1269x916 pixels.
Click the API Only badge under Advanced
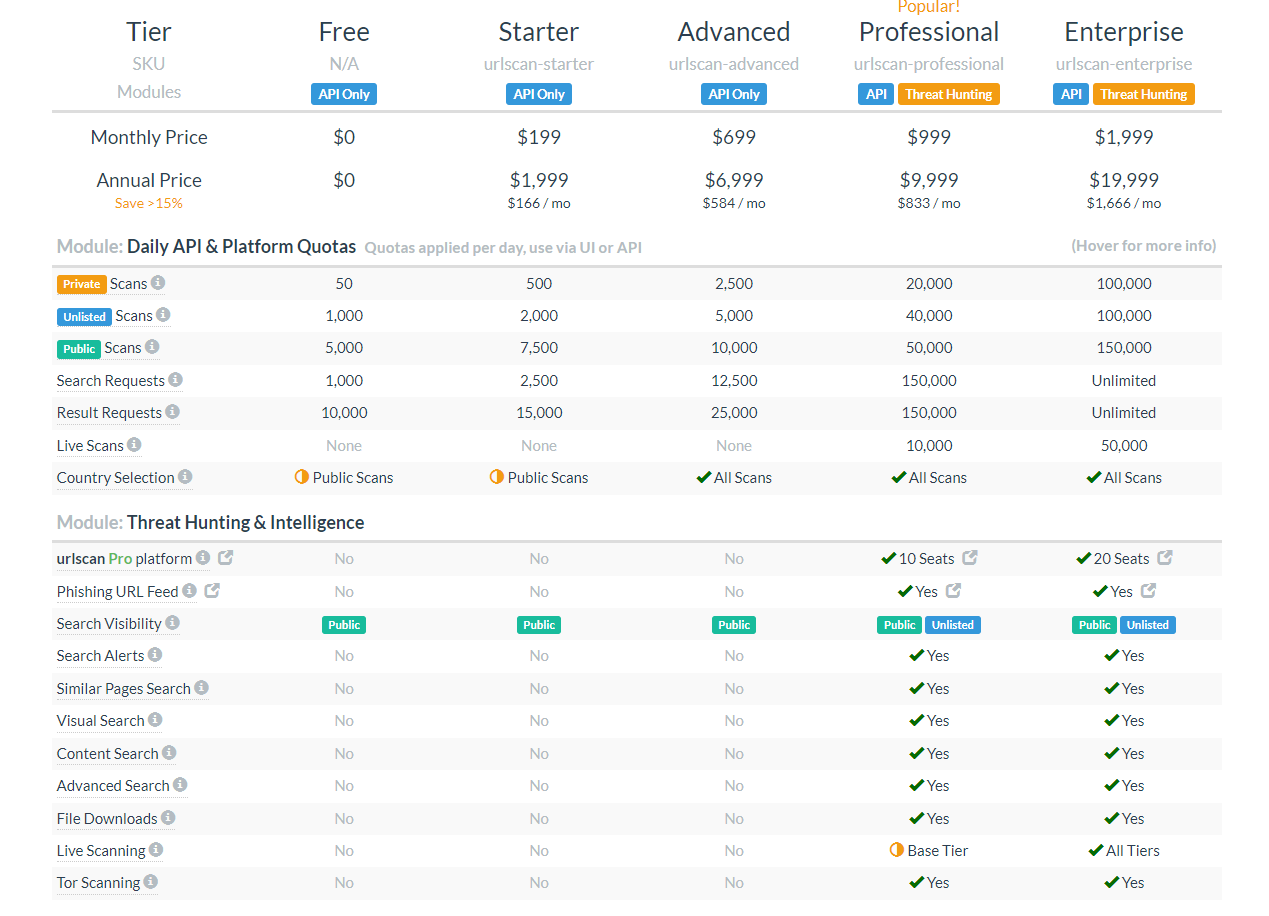(734, 94)
